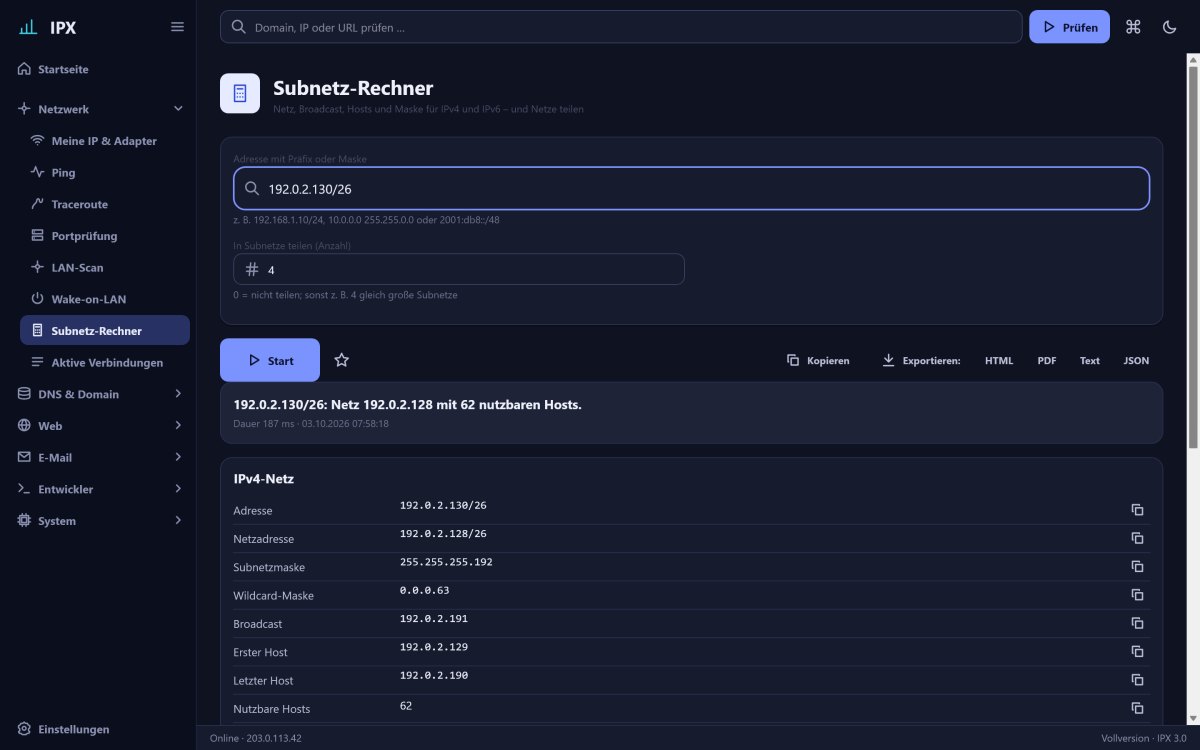Open Wake-on-LAN tool
Viewport: 1200px width, 750px height.
click(105, 299)
